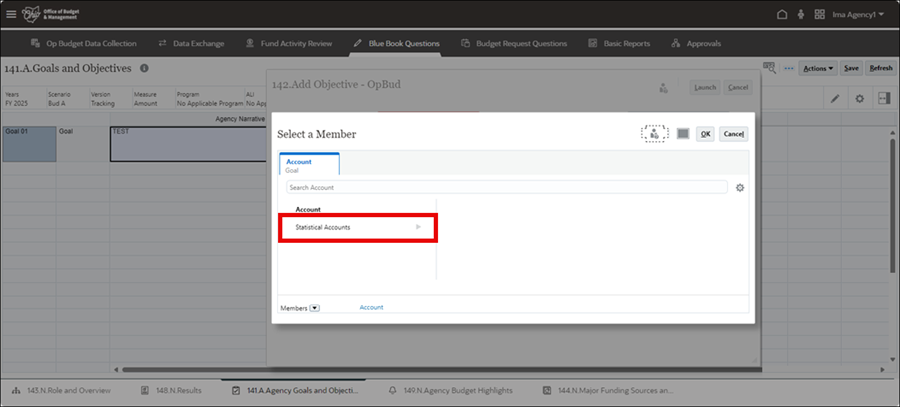Expand the Statistical Accounts member
This screenshot has width=900, height=407.
pos(419,228)
